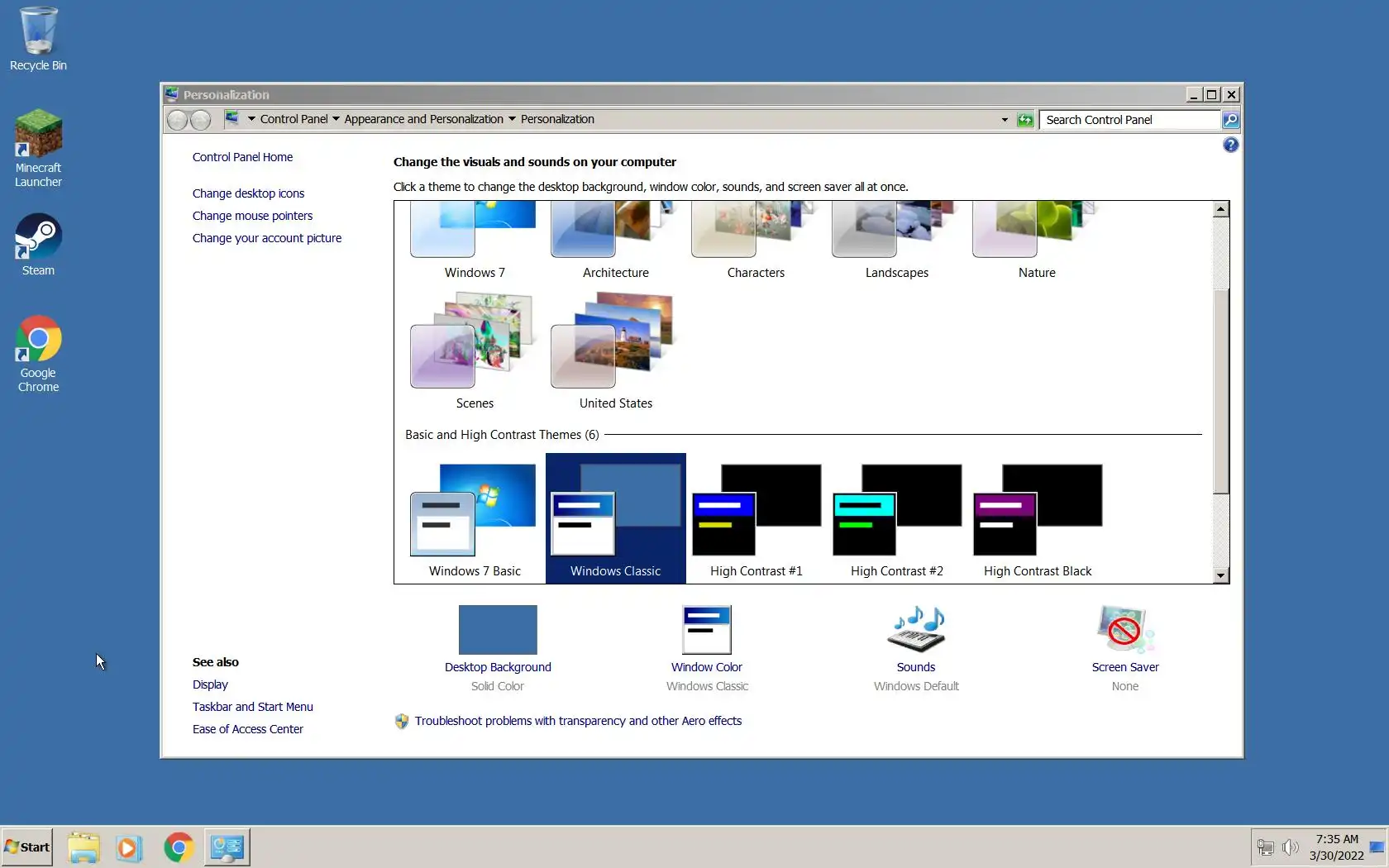
Task: Click the theme list scroll down arrow
Action: tap(1220, 575)
